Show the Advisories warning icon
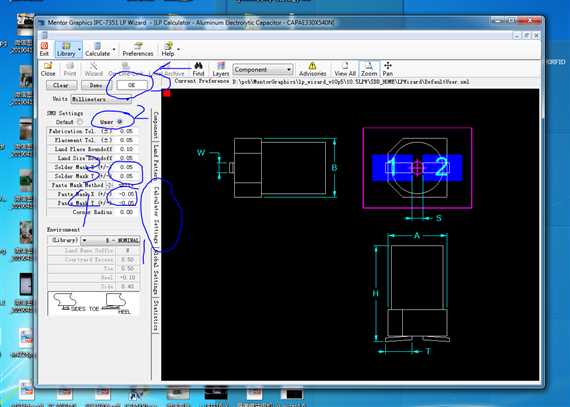The width and height of the screenshot is (570, 407). pos(312,69)
